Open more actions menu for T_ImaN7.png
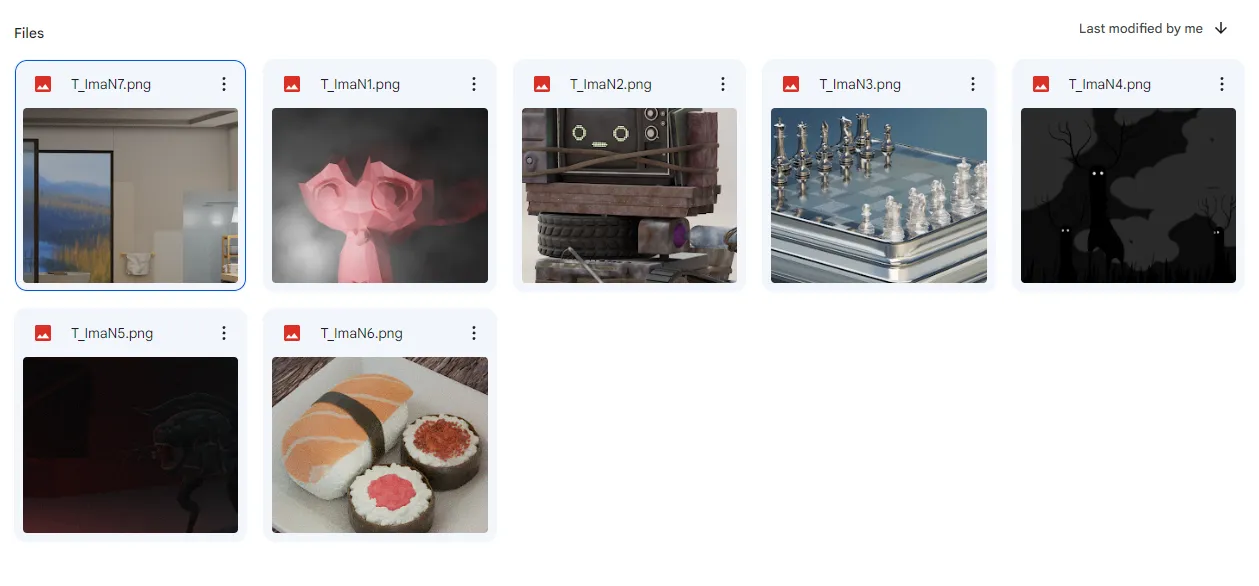 click(224, 84)
